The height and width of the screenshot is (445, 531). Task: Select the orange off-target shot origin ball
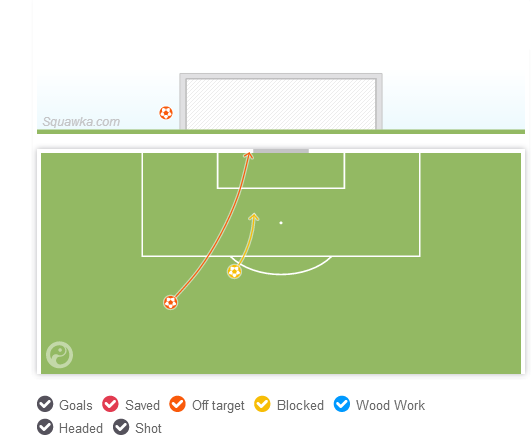[170, 302]
